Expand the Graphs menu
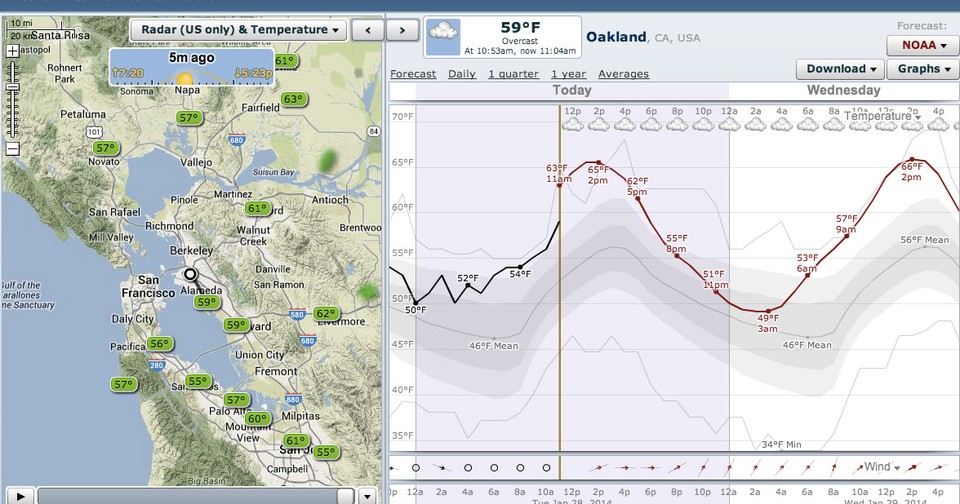This screenshot has width=960, height=504. (x=925, y=69)
